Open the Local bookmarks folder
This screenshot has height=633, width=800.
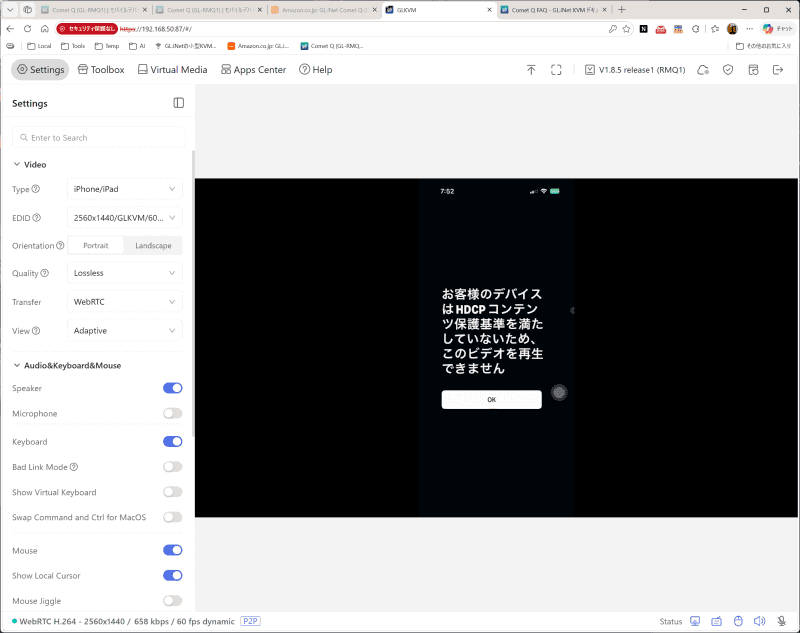pyautogui.click(x=39, y=46)
